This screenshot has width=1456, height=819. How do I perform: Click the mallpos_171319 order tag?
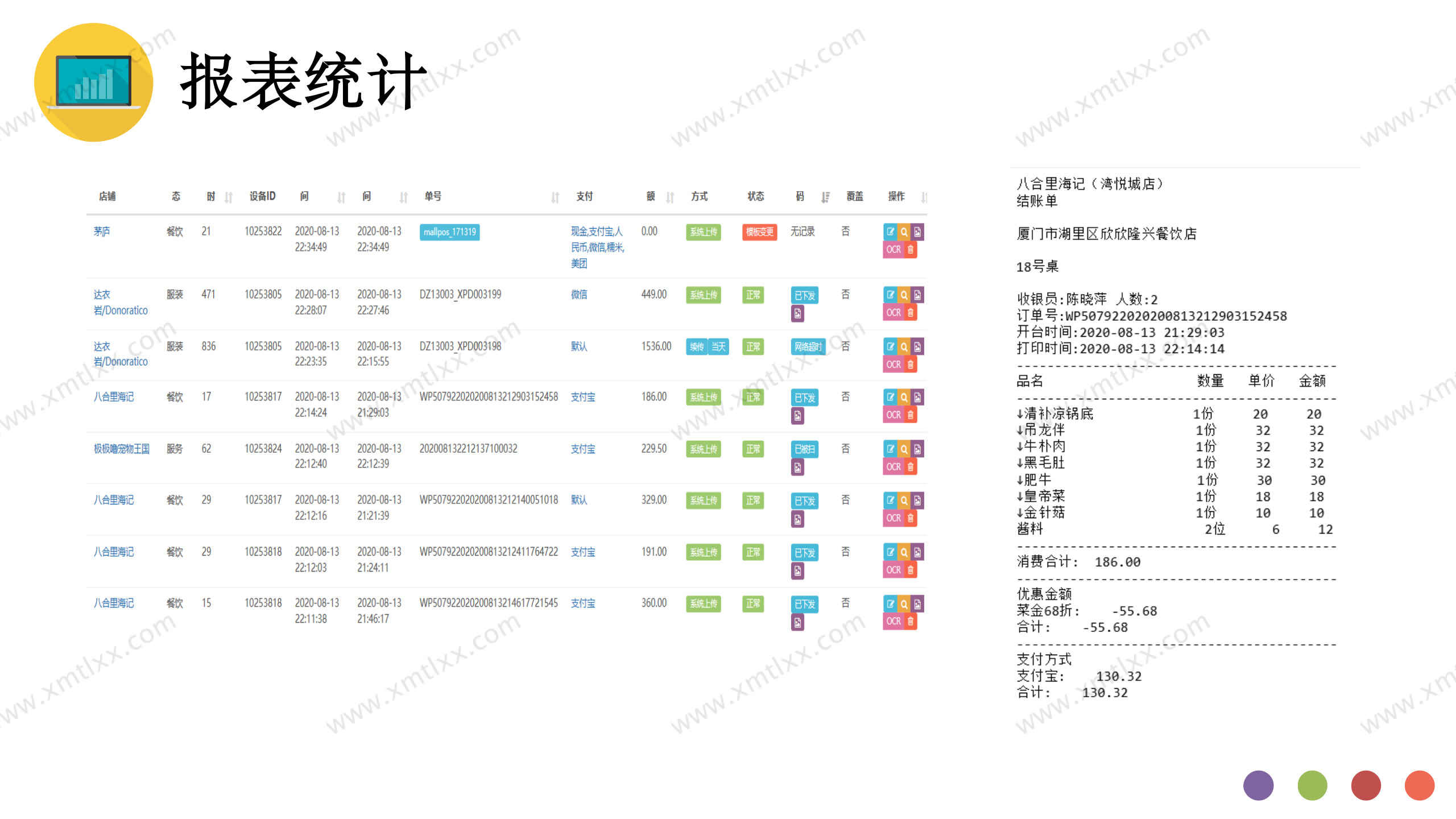point(449,232)
